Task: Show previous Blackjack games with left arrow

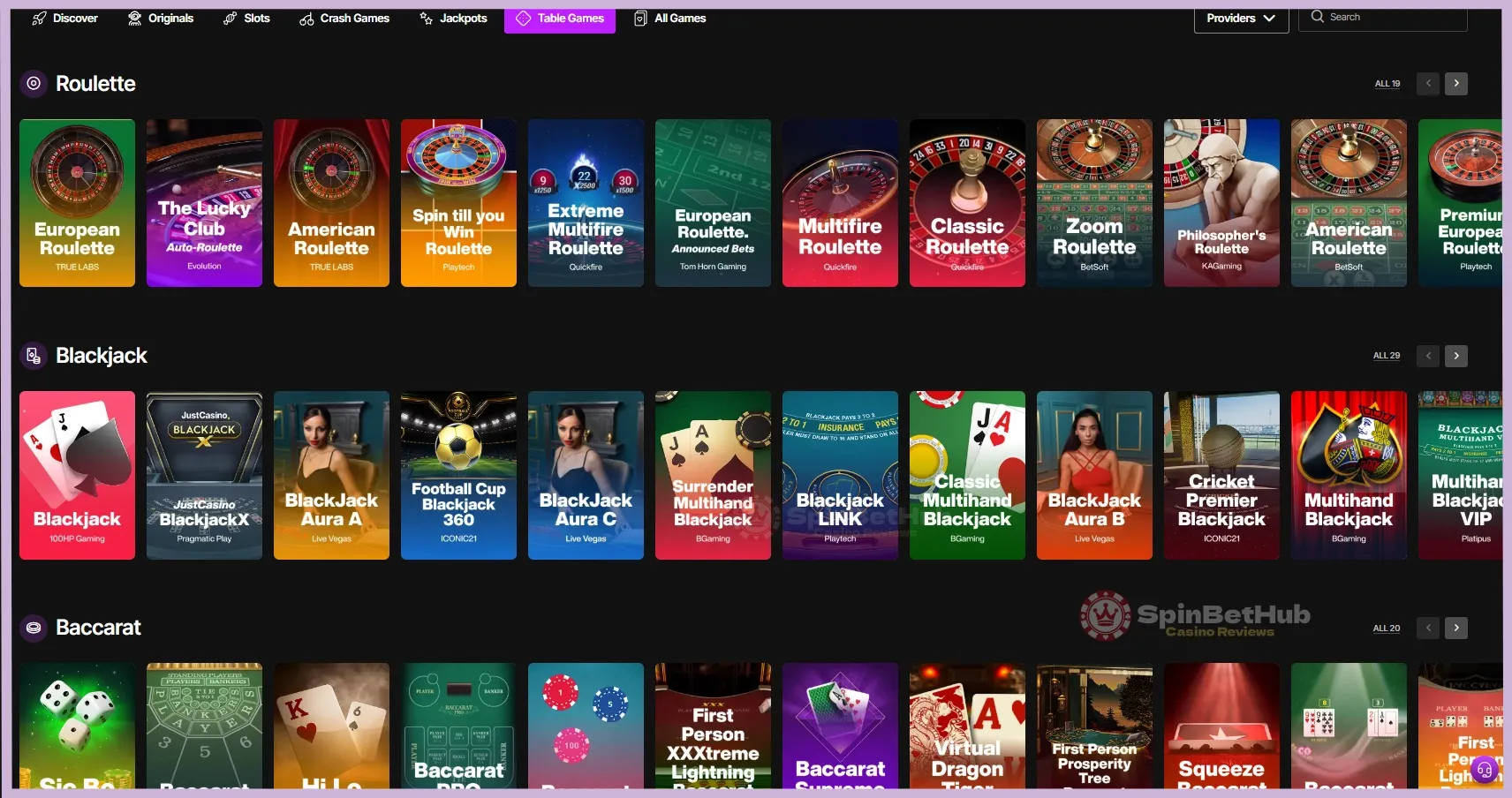Action: pos(1428,356)
